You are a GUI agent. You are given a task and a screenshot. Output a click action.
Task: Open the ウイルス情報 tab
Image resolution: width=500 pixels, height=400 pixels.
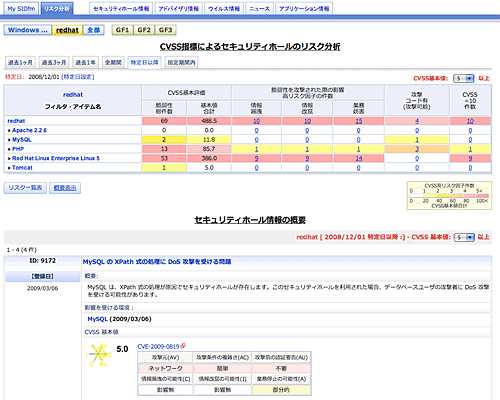coord(224,9)
